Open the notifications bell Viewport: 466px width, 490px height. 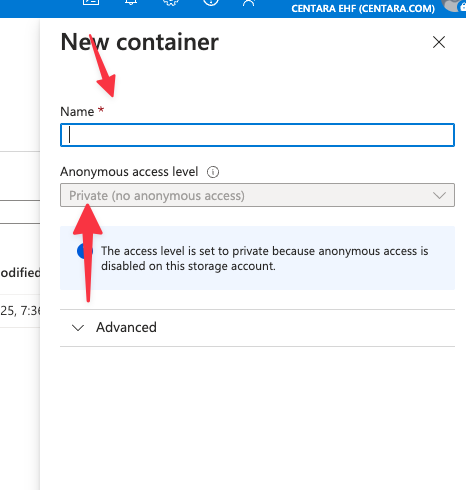tap(131, 2)
